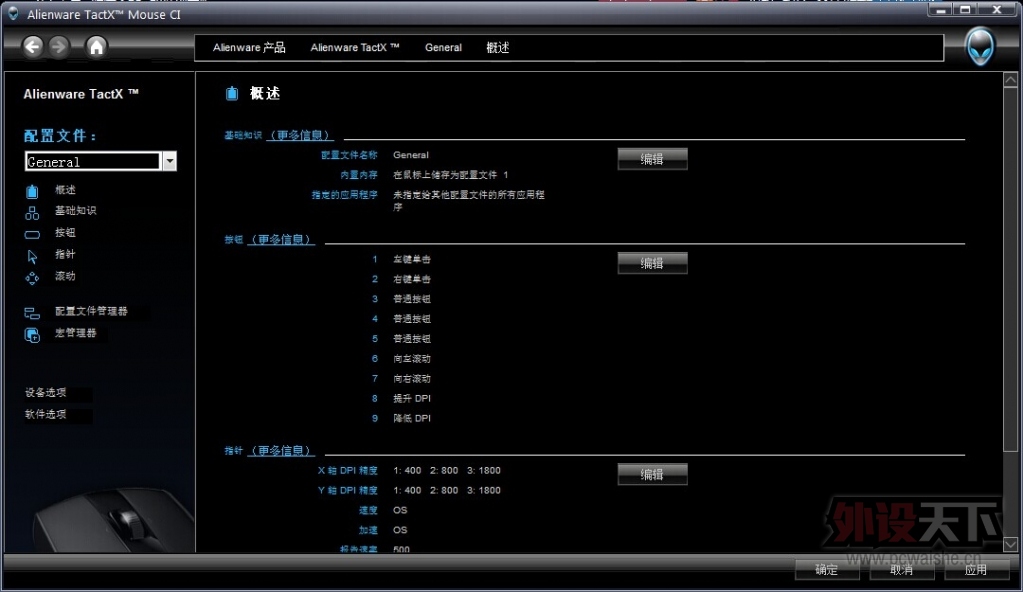Edit the 按钮 assignments with 编辑
This screenshot has height=592, width=1023.
tap(652, 263)
